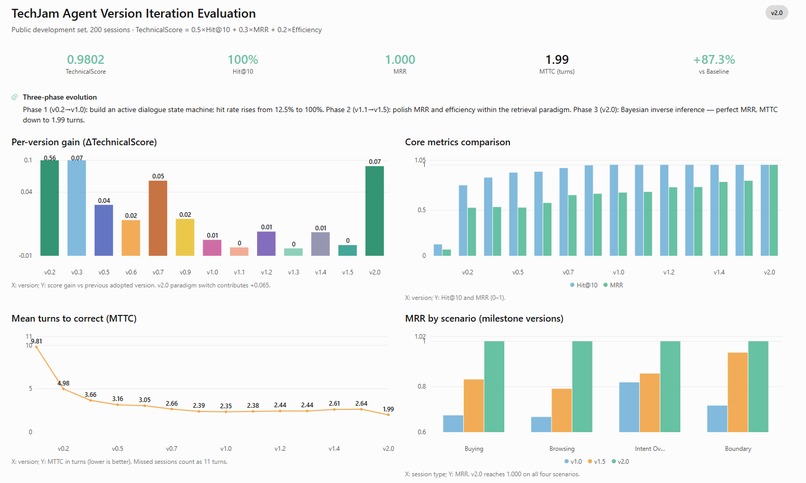
Task: Select the 0.9802 TechnicalScore value
Action: (x=85, y=60)
